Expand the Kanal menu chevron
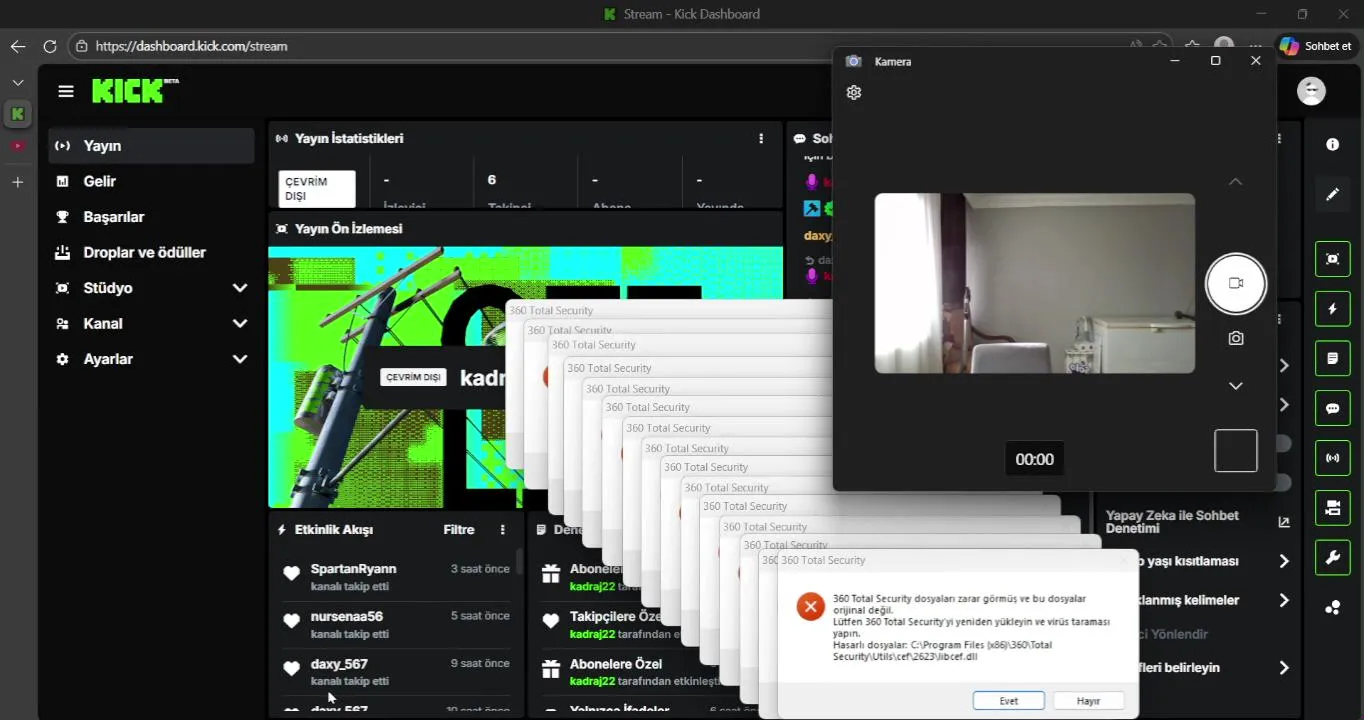This screenshot has height=720, width=1364. (x=240, y=324)
